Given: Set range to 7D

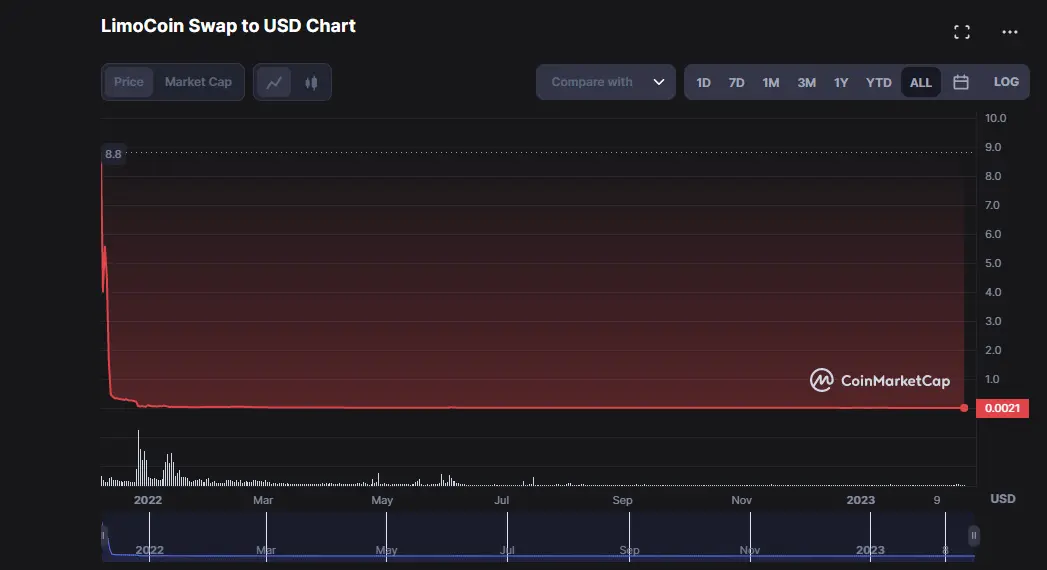Looking at the screenshot, I should click(737, 83).
